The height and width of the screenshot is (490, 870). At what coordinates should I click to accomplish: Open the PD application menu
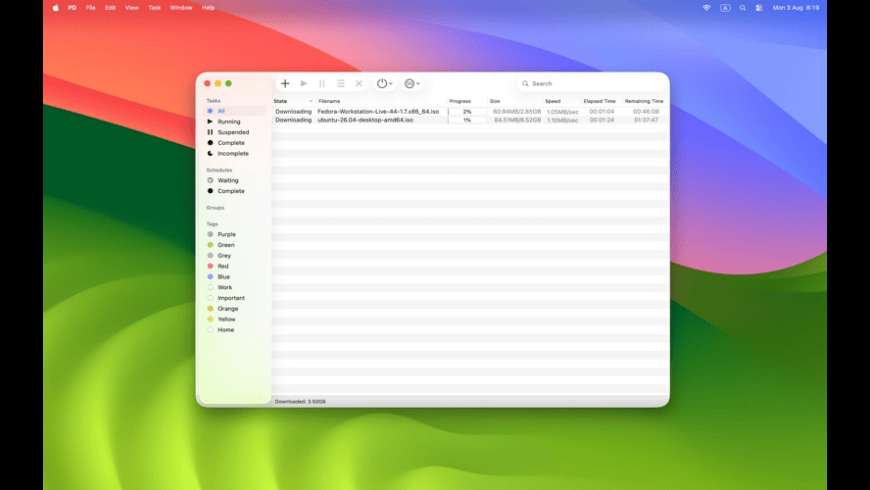coord(72,8)
